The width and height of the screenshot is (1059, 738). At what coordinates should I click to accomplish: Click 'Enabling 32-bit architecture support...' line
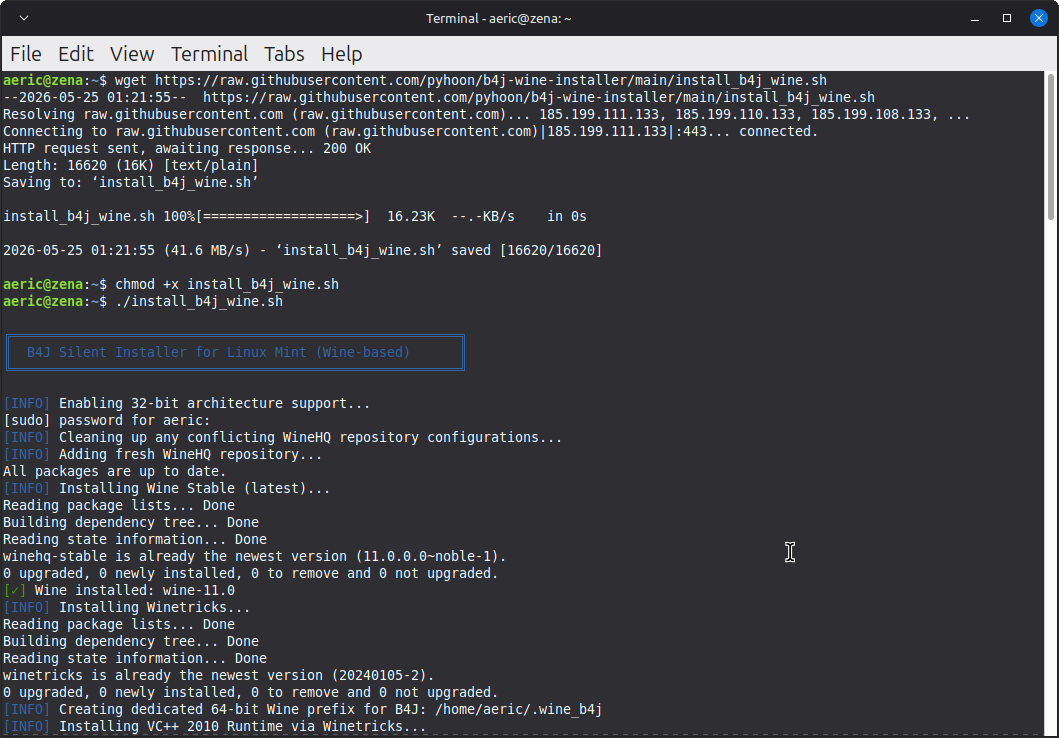point(186,403)
